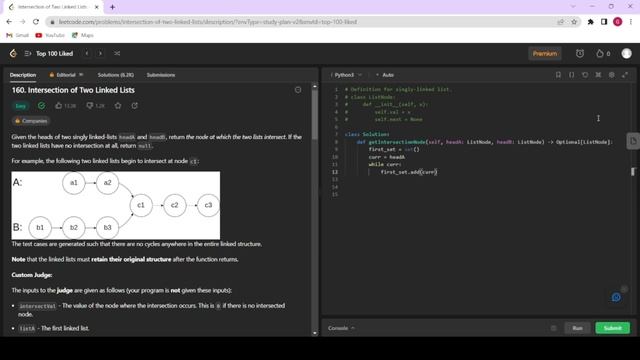Open the timer alarm clock icon
Viewport: 640px width, 360px height.
(580, 53)
